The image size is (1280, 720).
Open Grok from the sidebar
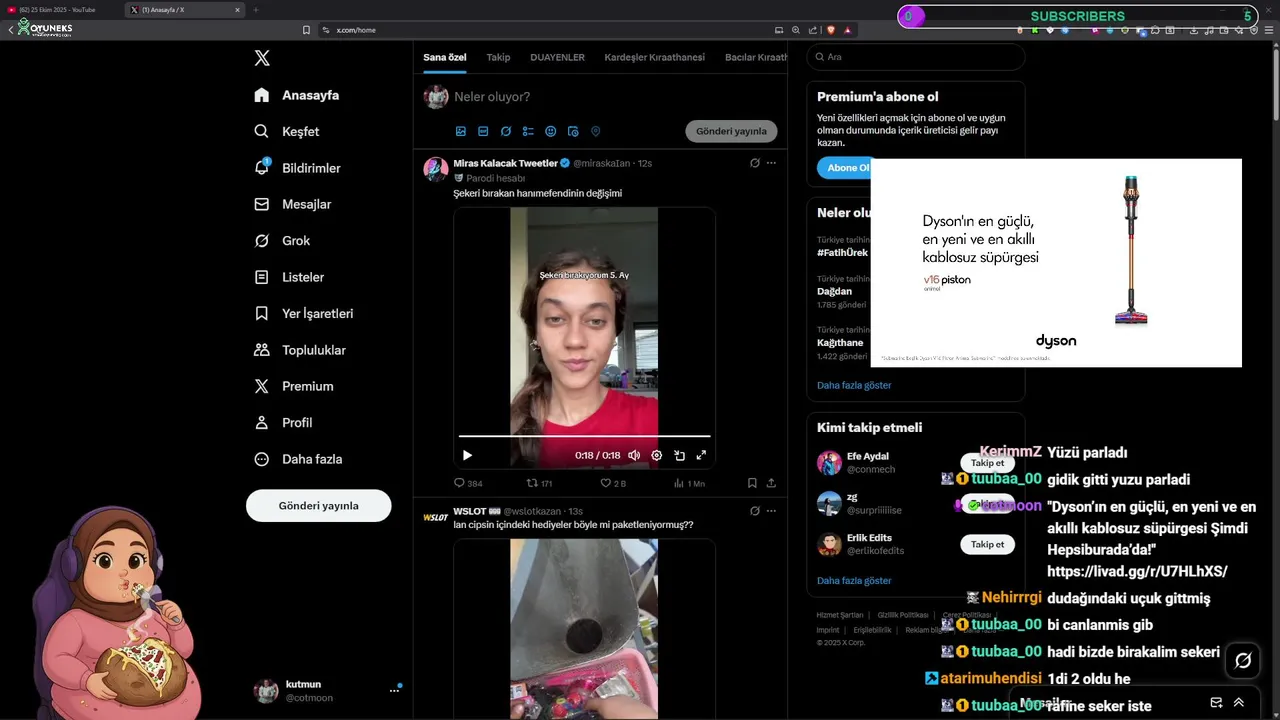pyautogui.click(x=282, y=241)
